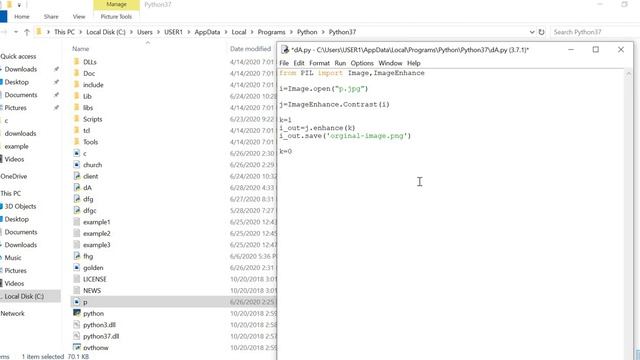Open the DLLs folder icon
This screenshot has height=360, width=640.
click(76, 62)
